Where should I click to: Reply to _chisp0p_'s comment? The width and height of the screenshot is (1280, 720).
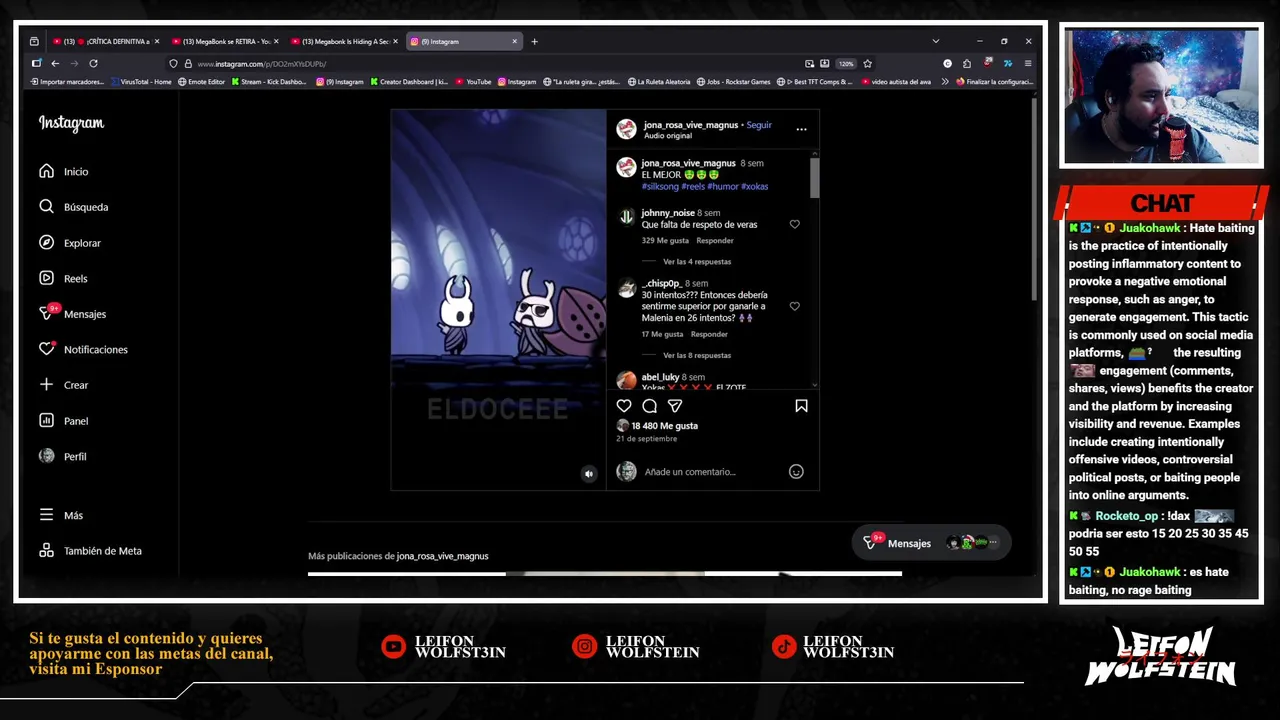(709, 334)
